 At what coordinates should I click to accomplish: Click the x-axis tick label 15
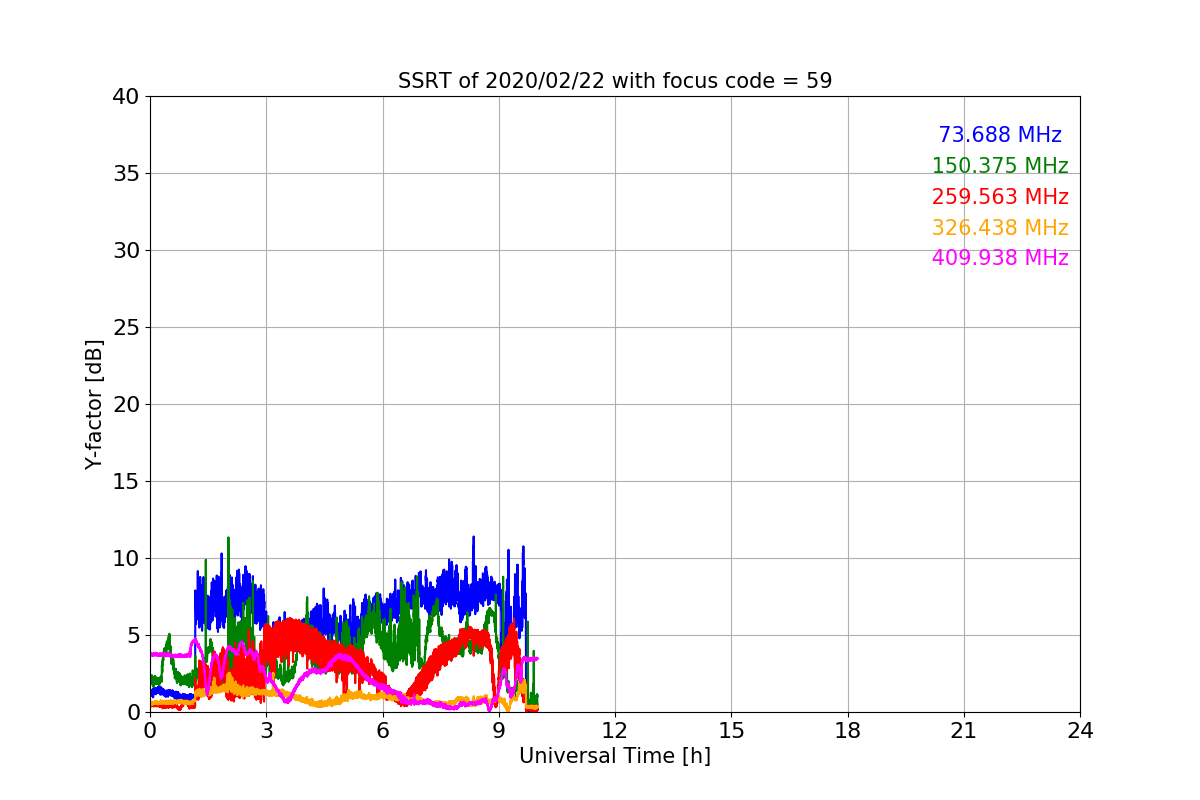coord(731,731)
